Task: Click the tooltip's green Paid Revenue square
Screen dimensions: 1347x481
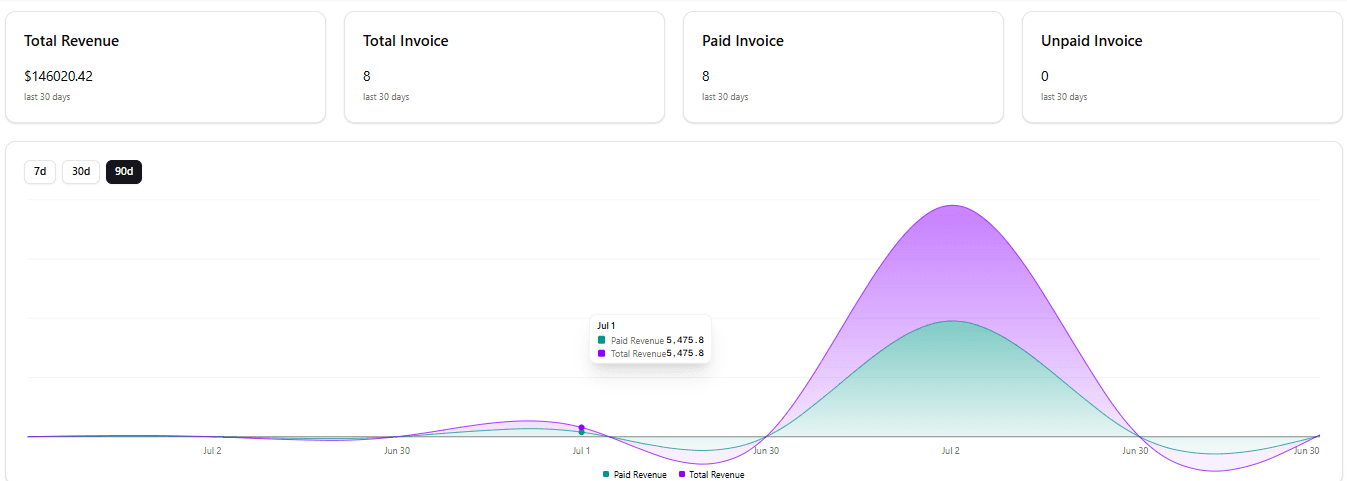Action: [x=602, y=340]
